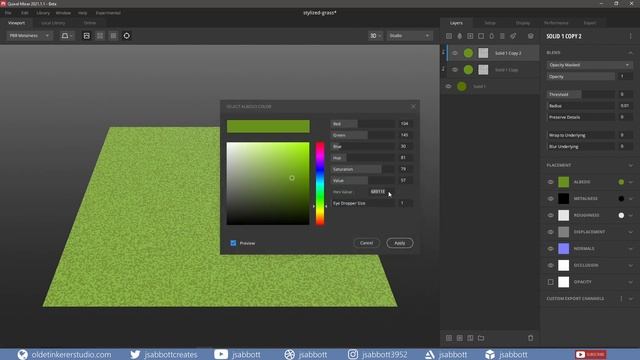Collapse the Placement section

click(x=630, y=165)
